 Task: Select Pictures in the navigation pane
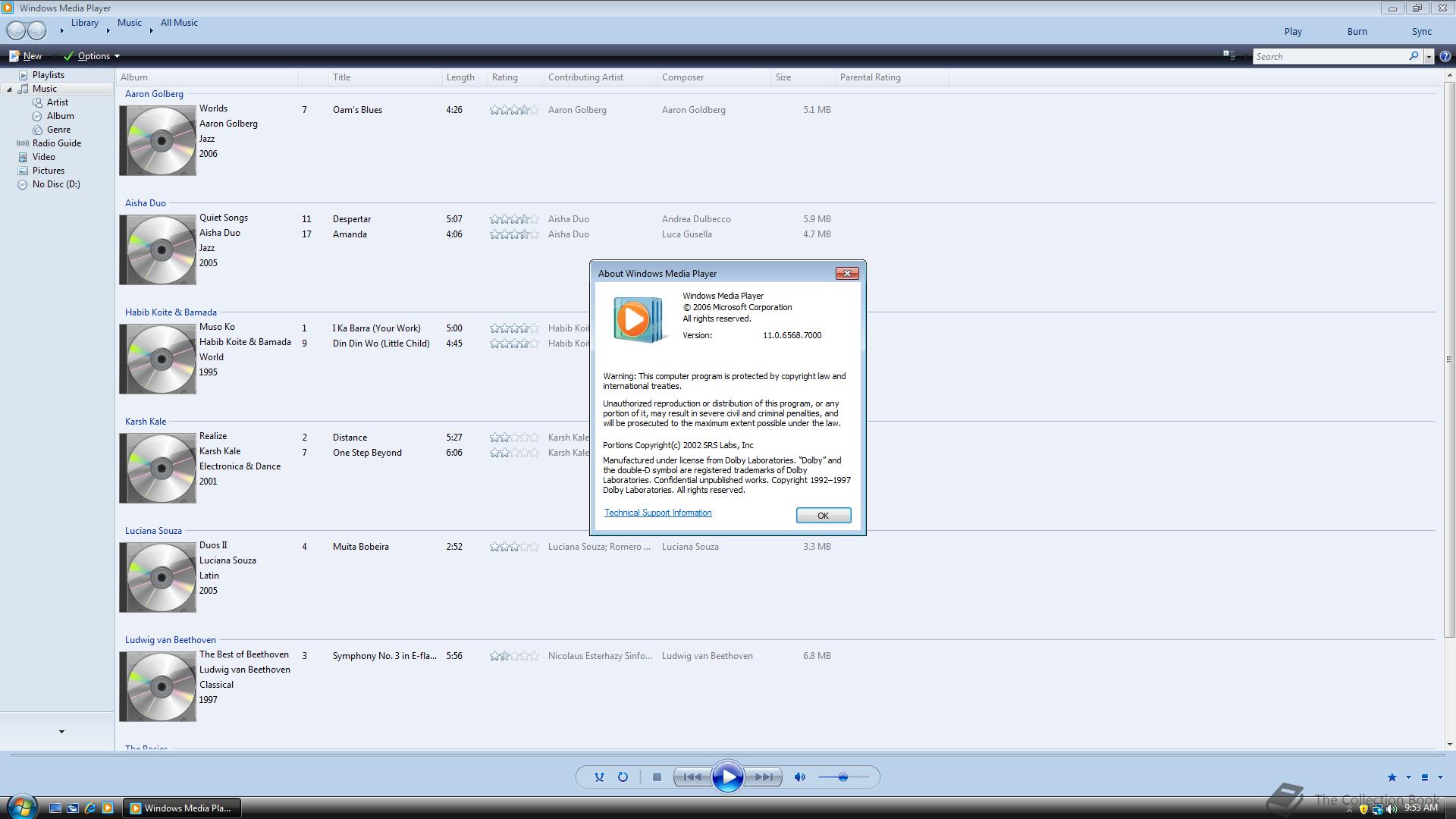48,171
